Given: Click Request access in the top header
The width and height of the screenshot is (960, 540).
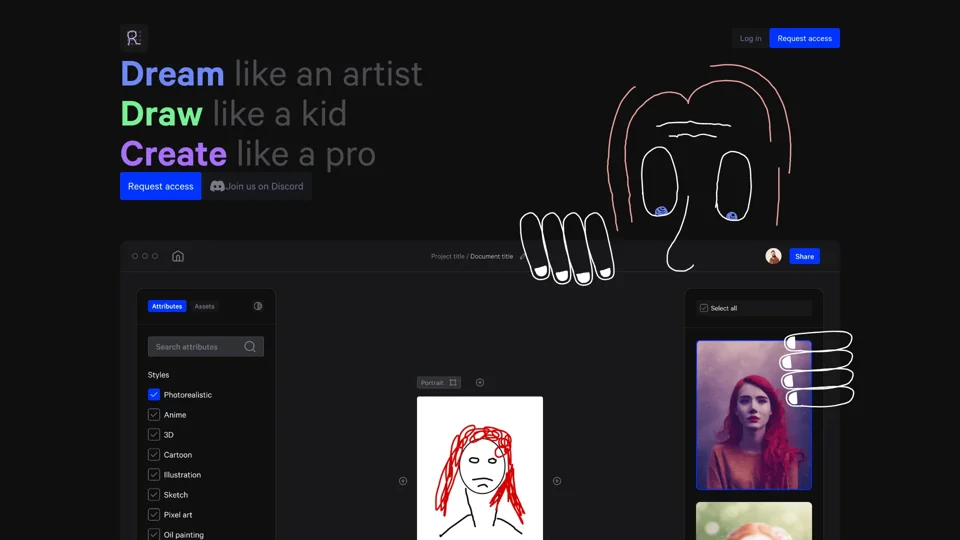Looking at the screenshot, I should click(804, 38).
